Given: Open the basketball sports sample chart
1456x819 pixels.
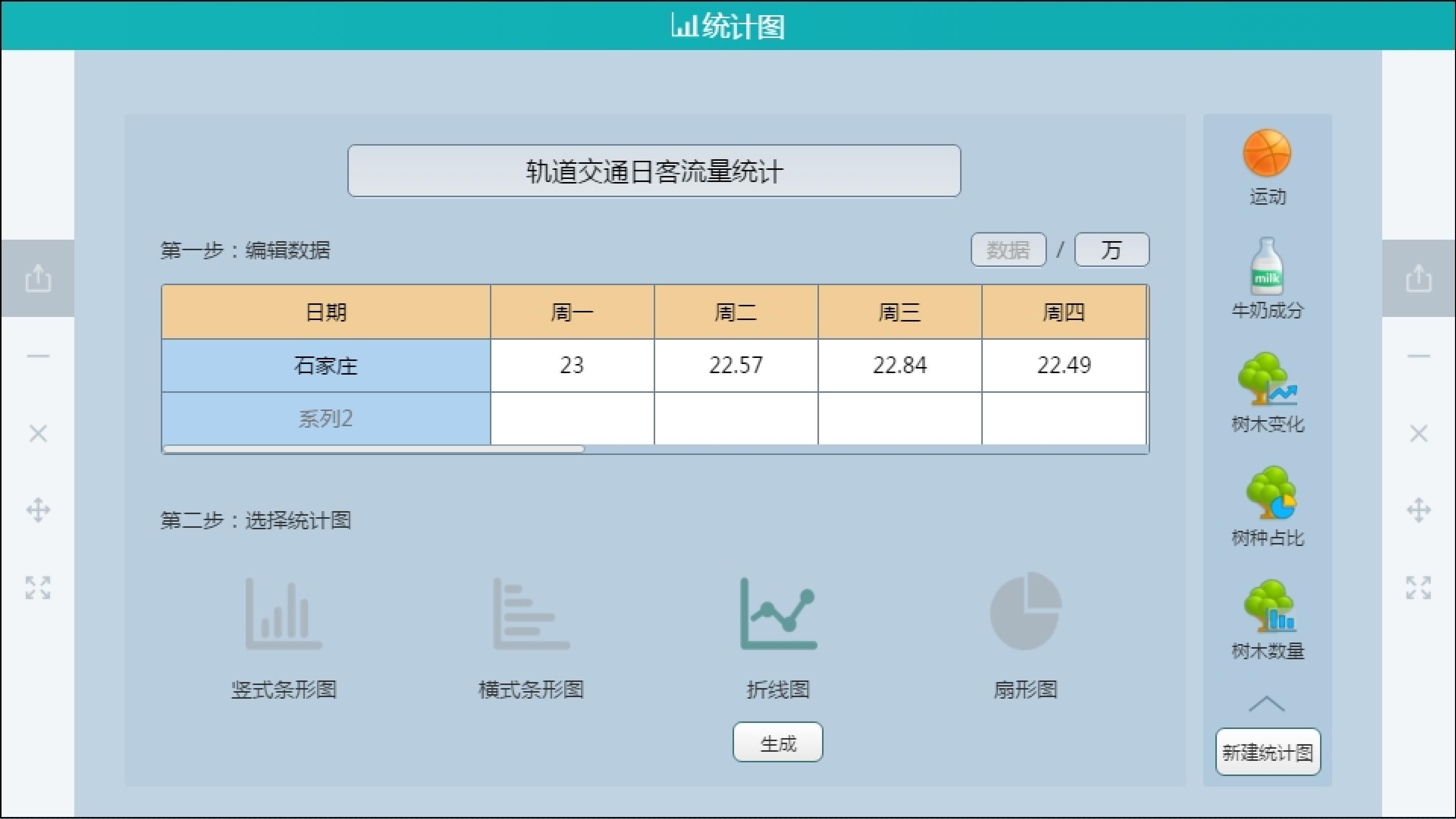Looking at the screenshot, I should pos(1266,154).
